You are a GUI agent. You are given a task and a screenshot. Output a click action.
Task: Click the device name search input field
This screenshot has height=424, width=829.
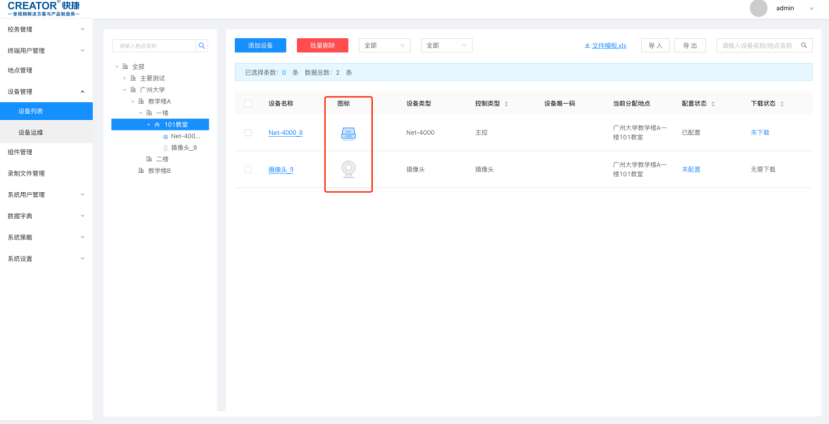click(757, 46)
